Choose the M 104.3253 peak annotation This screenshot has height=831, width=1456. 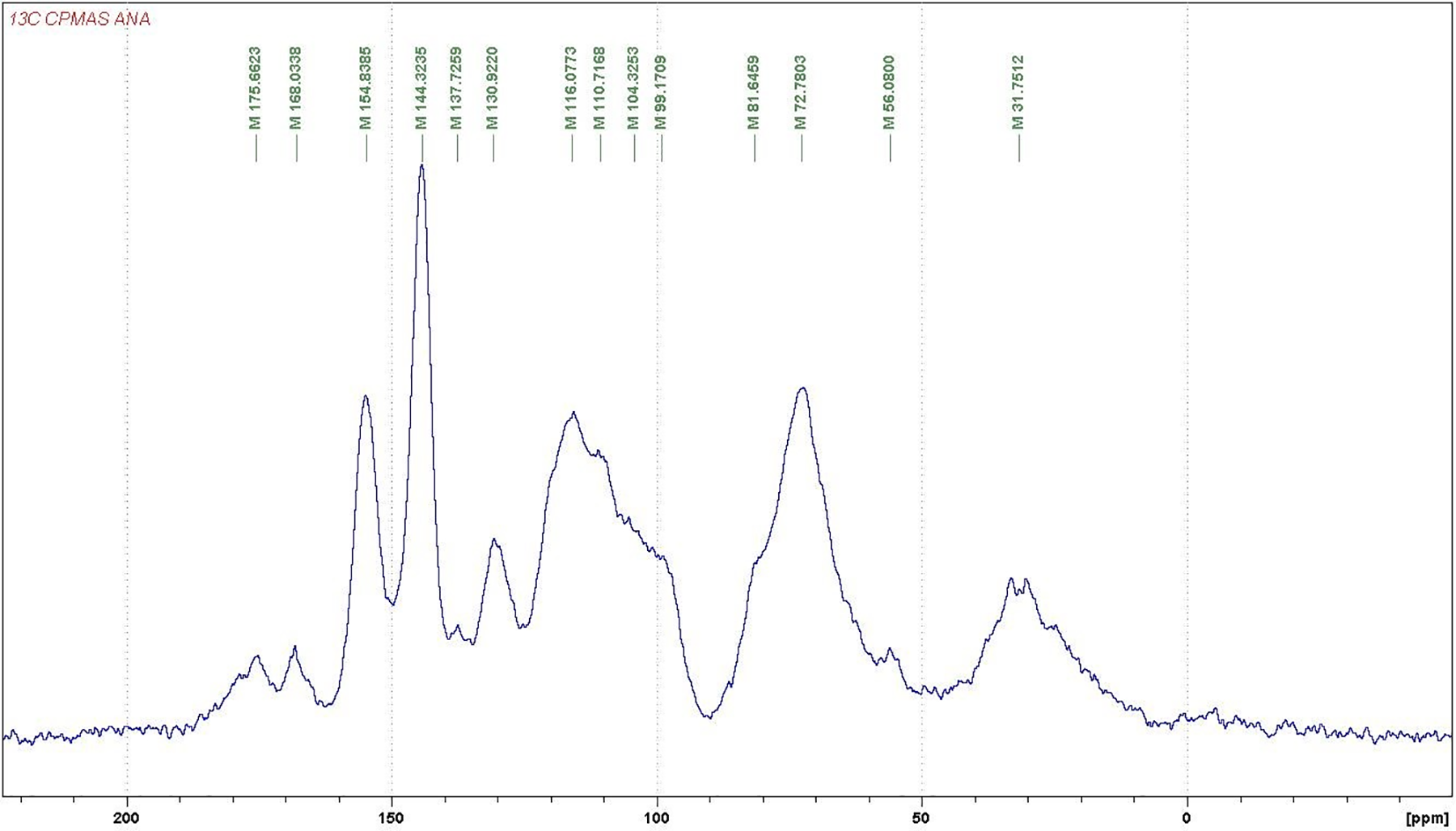click(x=633, y=88)
